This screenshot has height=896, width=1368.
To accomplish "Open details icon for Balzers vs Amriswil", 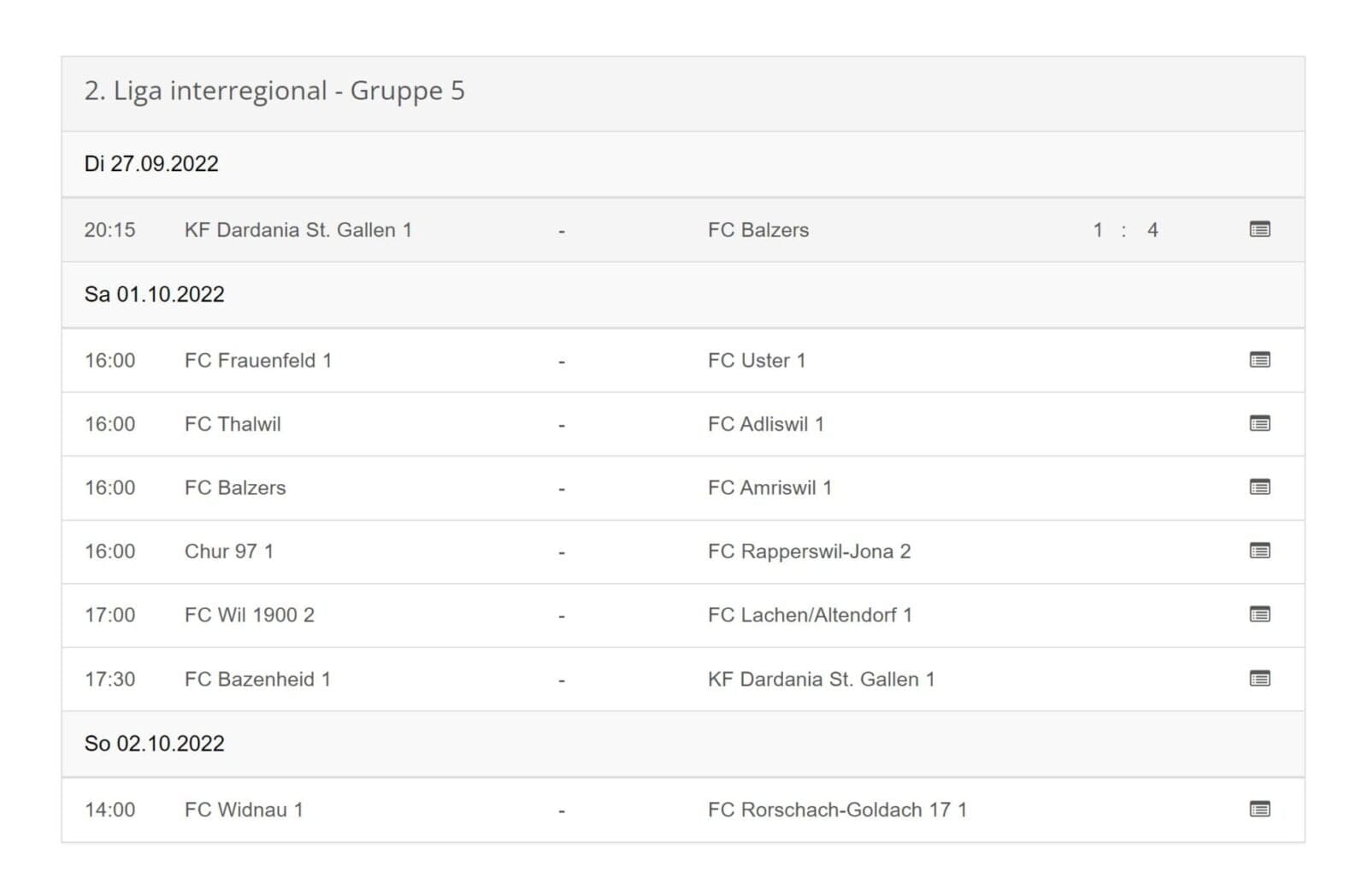I will 1259,487.
